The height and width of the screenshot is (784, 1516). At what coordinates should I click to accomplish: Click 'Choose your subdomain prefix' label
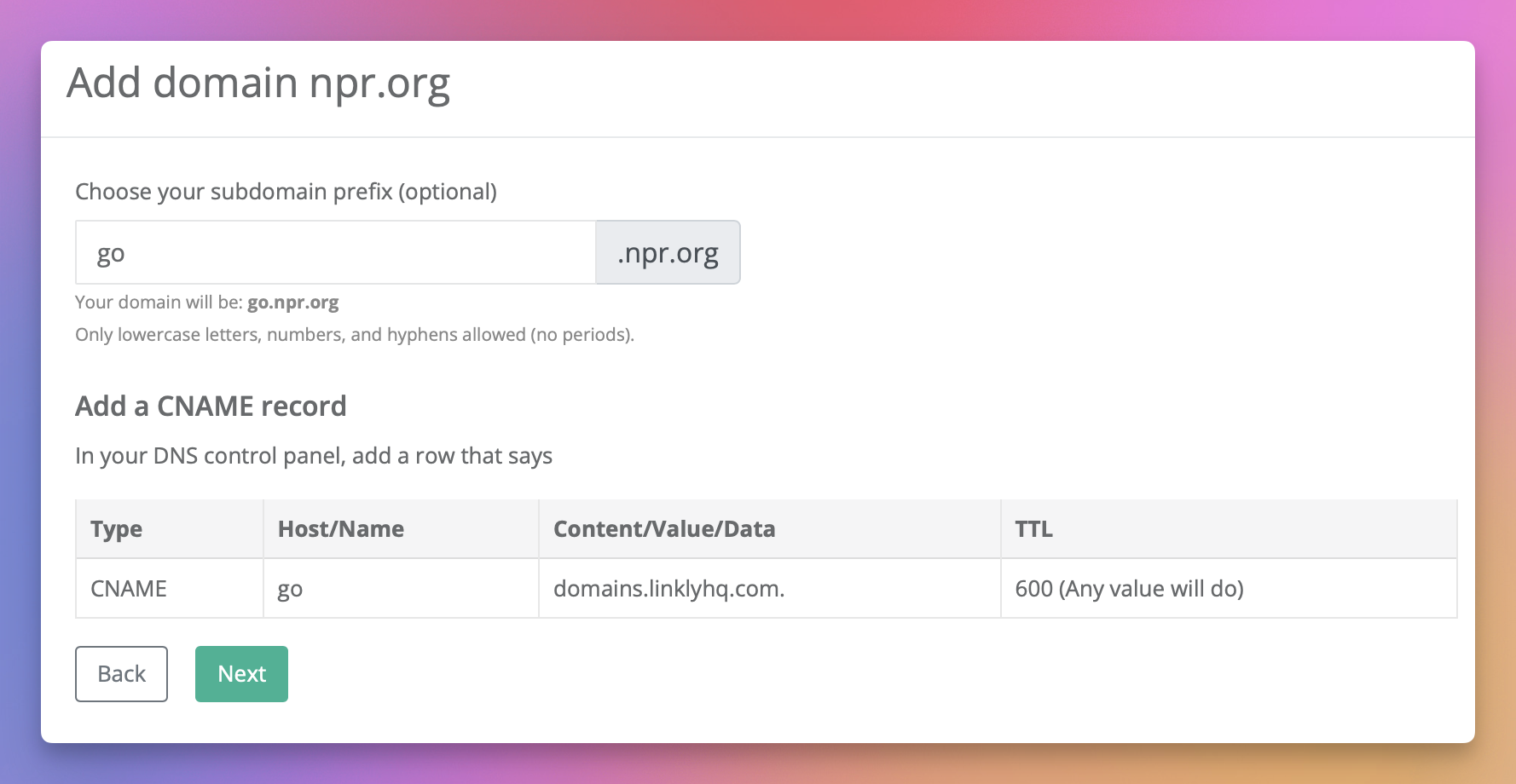tap(286, 192)
